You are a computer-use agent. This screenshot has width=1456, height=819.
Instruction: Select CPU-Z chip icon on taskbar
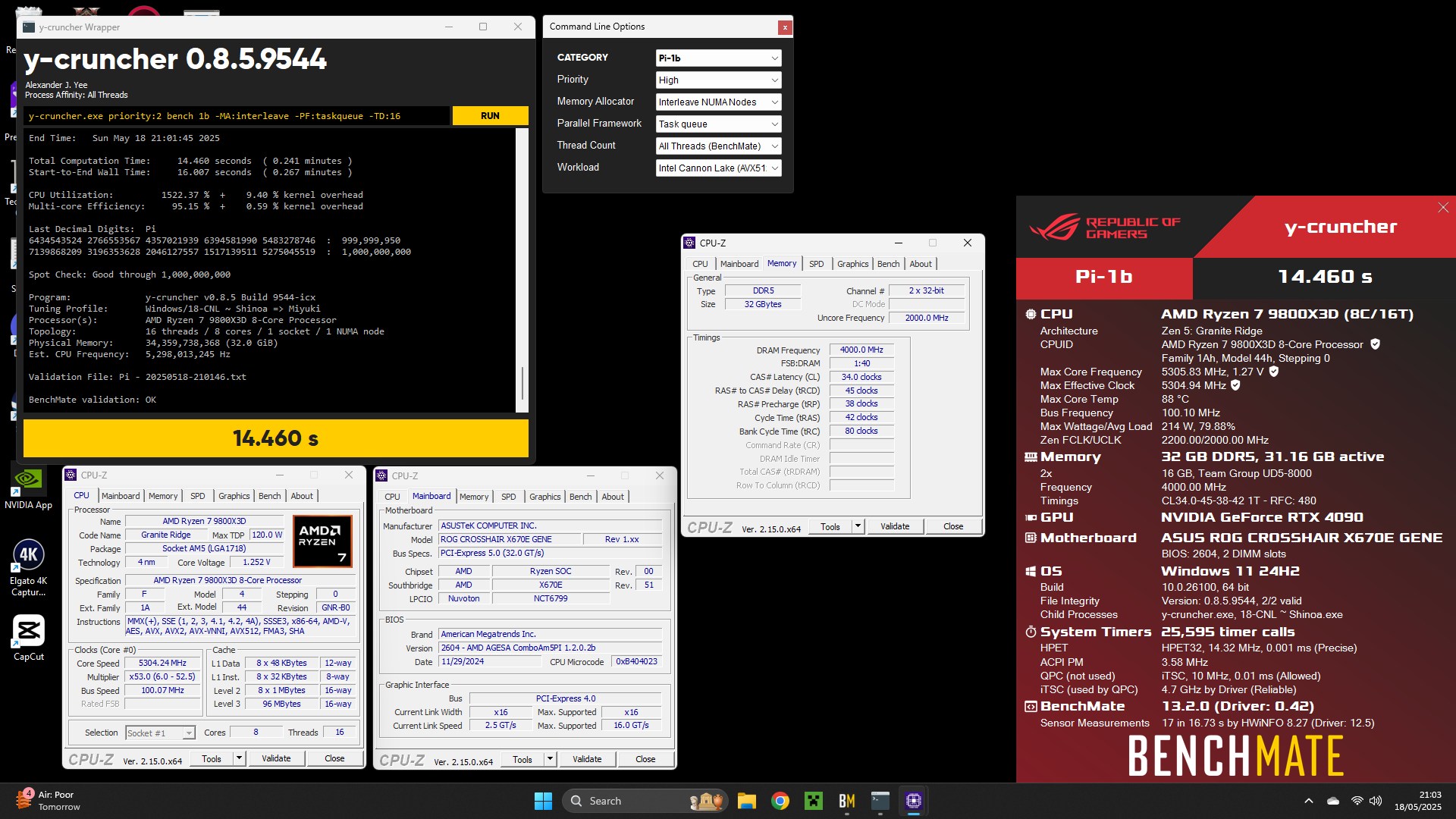[913, 801]
